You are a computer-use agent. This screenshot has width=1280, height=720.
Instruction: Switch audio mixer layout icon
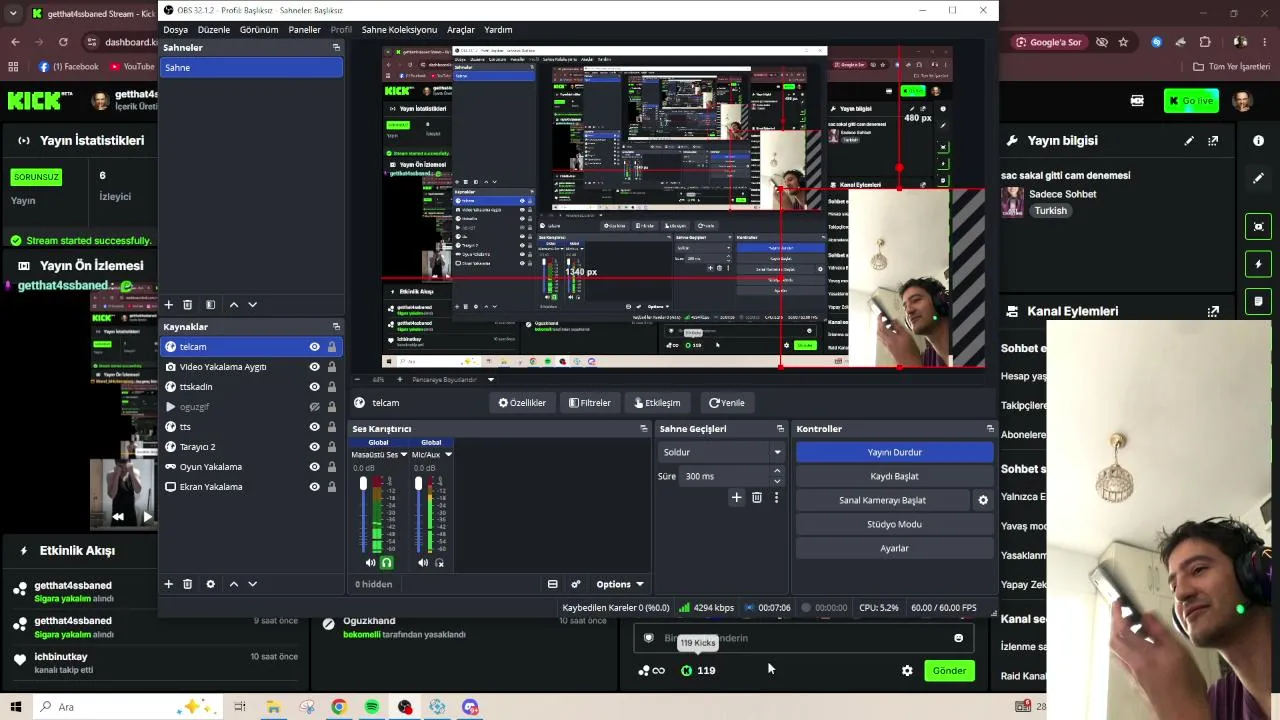(552, 584)
